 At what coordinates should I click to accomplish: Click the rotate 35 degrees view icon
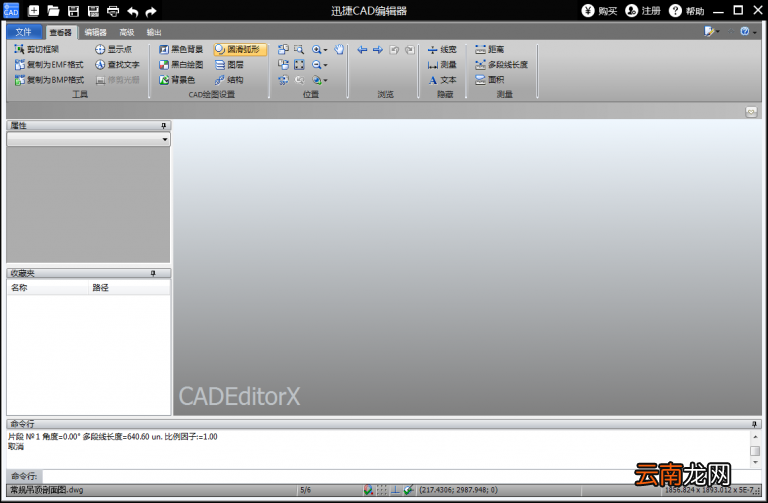[283, 79]
